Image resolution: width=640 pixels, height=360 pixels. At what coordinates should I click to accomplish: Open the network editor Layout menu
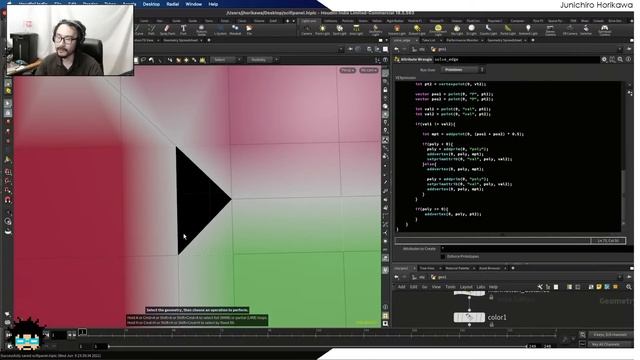pyautogui.click(x=466, y=287)
